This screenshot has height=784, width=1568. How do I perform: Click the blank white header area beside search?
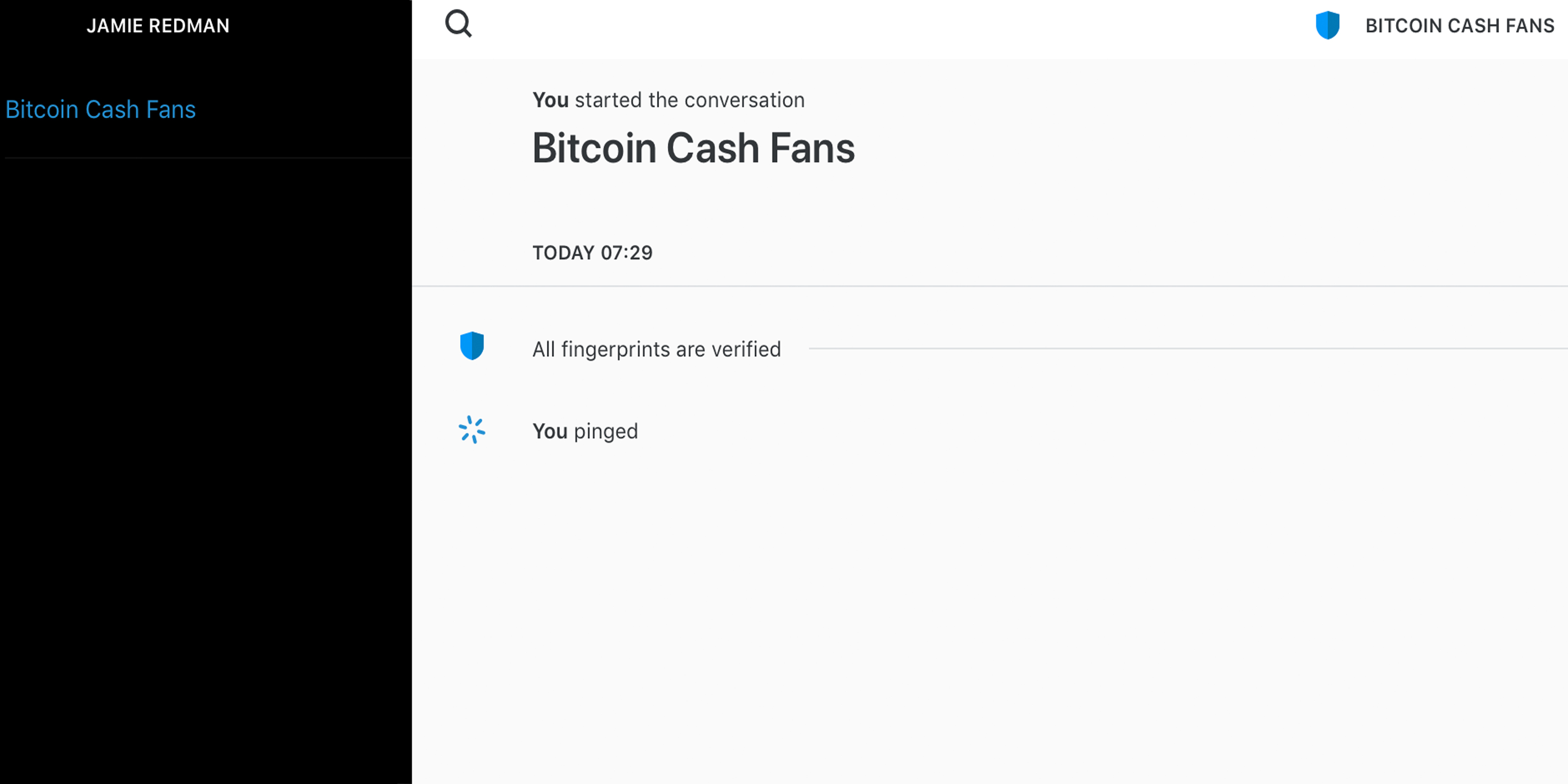(x=852, y=27)
